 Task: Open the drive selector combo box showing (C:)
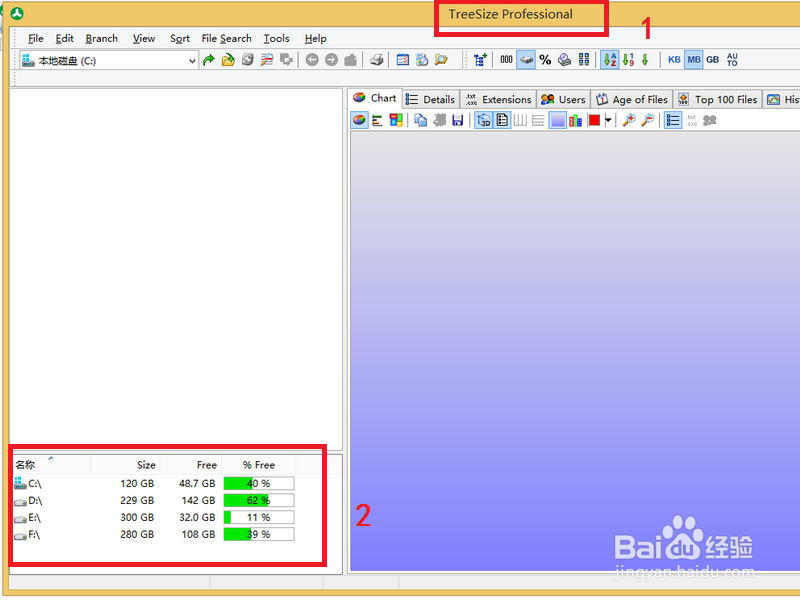[x=109, y=61]
